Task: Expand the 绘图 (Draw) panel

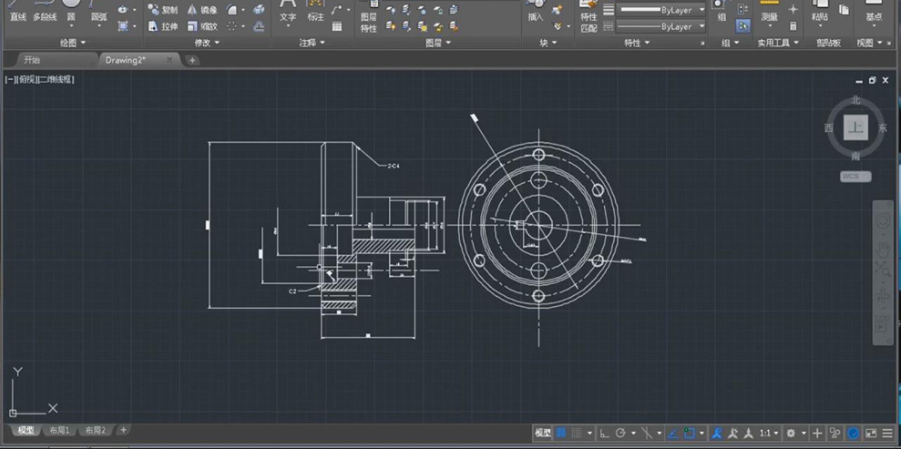Action: click(73, 43)
